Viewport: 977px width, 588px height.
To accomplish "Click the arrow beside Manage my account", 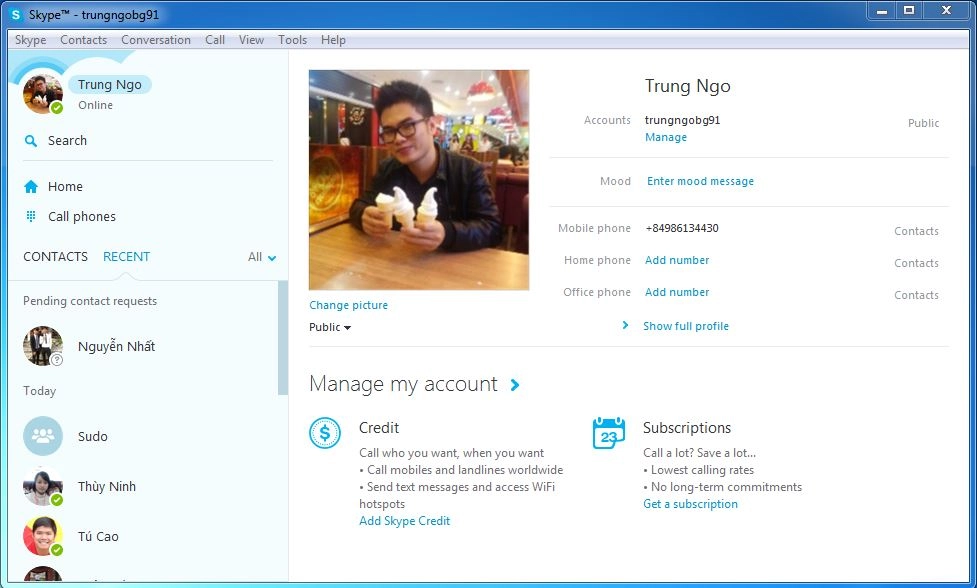I will [515, 385].
